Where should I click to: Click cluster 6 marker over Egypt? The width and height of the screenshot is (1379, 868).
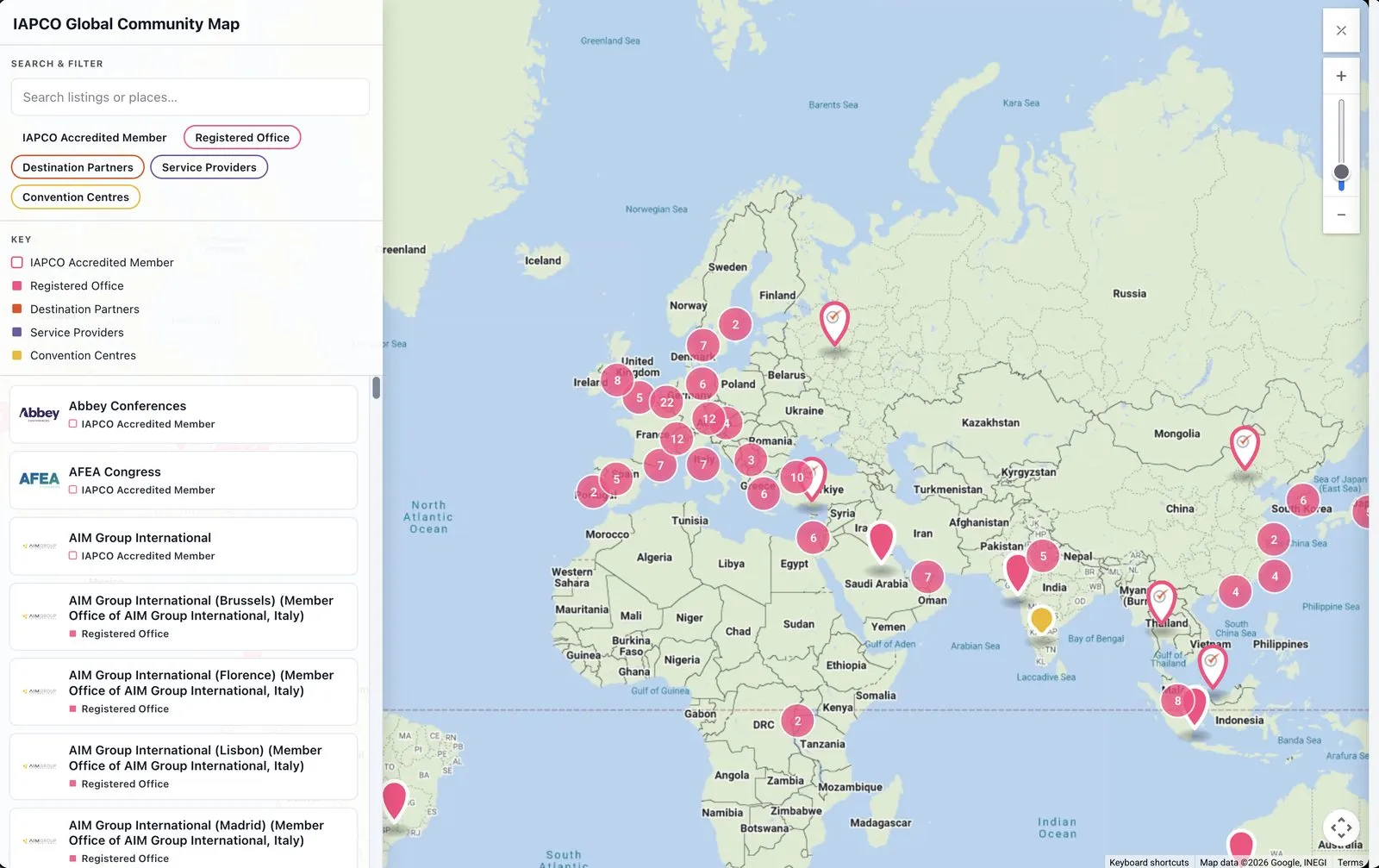[x=813, y=538]
